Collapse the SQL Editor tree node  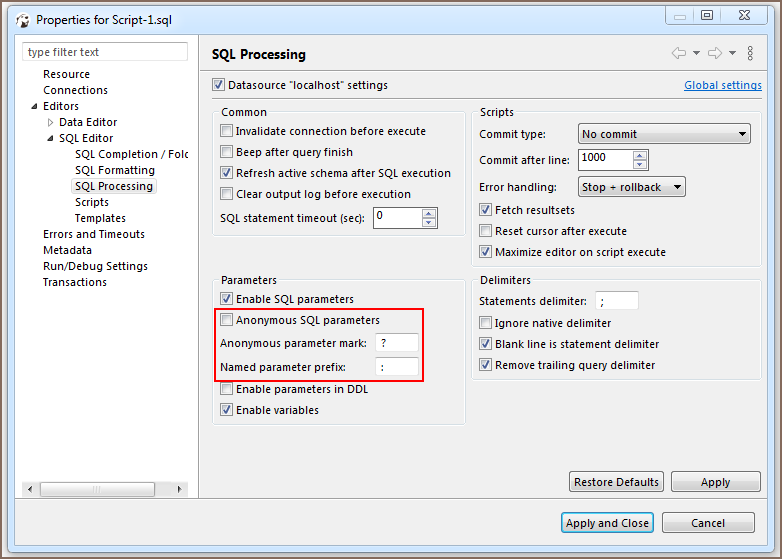coord(51,139)
